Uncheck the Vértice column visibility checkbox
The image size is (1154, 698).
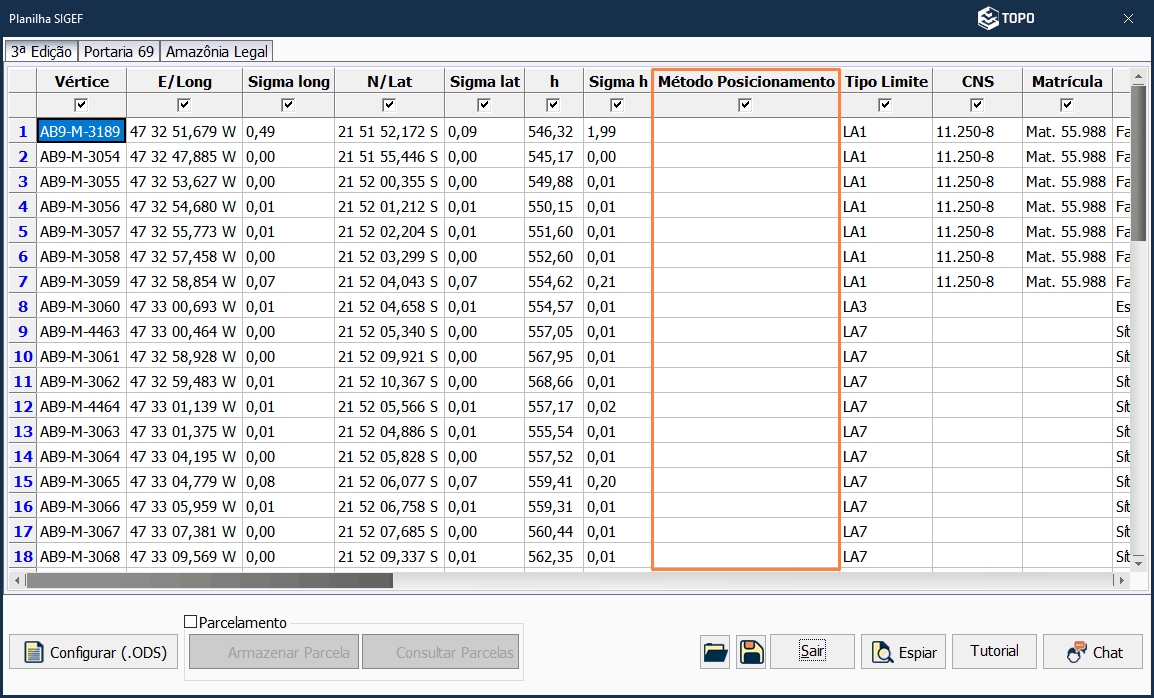81,104
